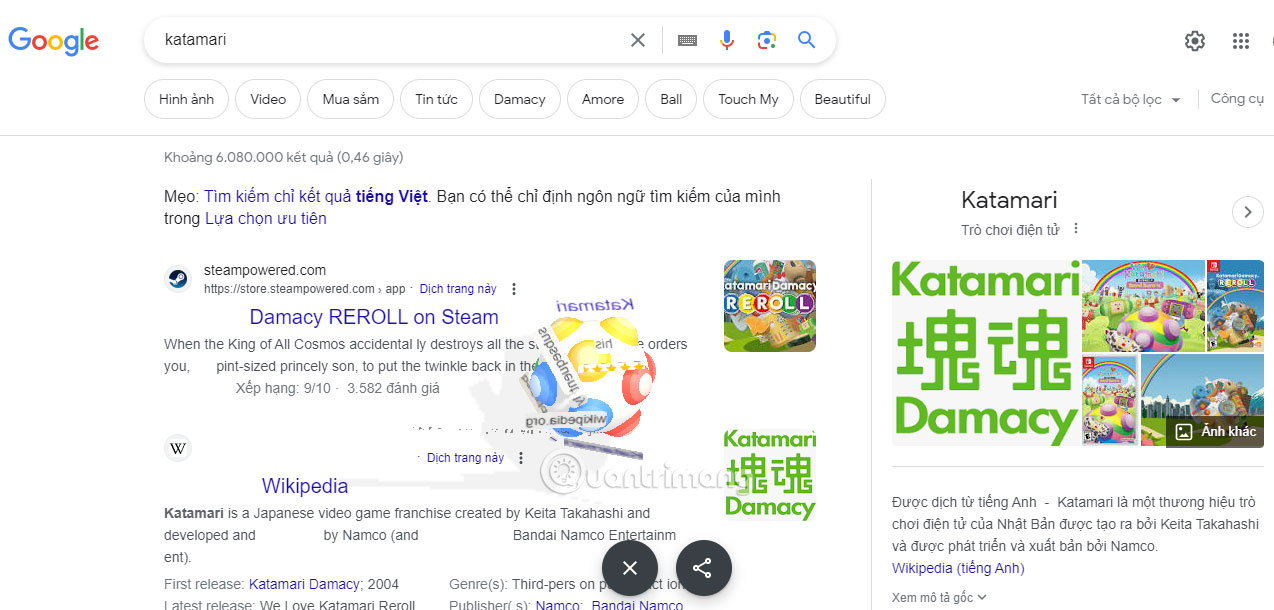Click Dịch trang này for Wikipedia result
Screen dimensions: 1274x610
click(465, 458)
